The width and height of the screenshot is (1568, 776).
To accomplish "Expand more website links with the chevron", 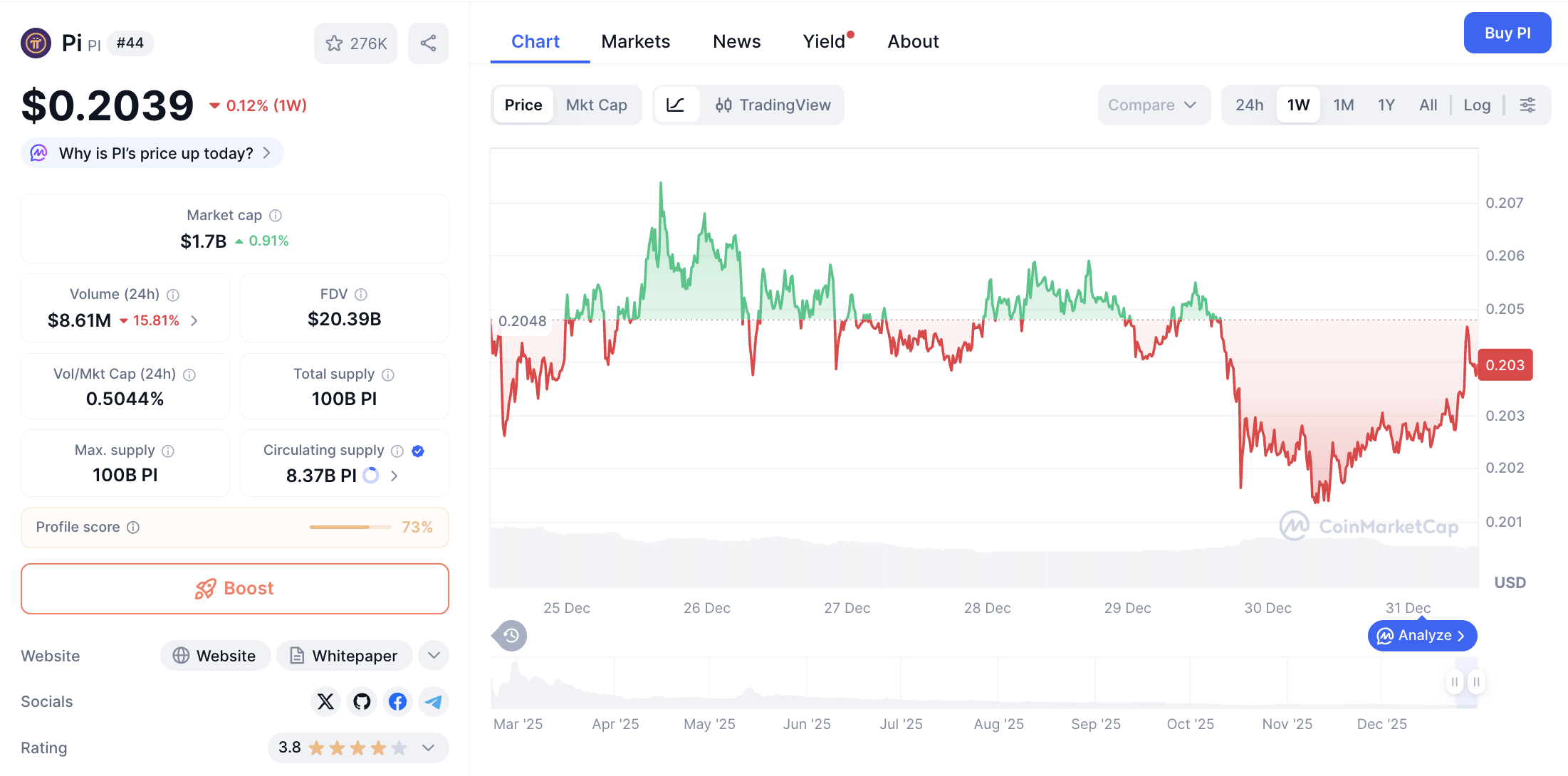I will click(433, 655).
